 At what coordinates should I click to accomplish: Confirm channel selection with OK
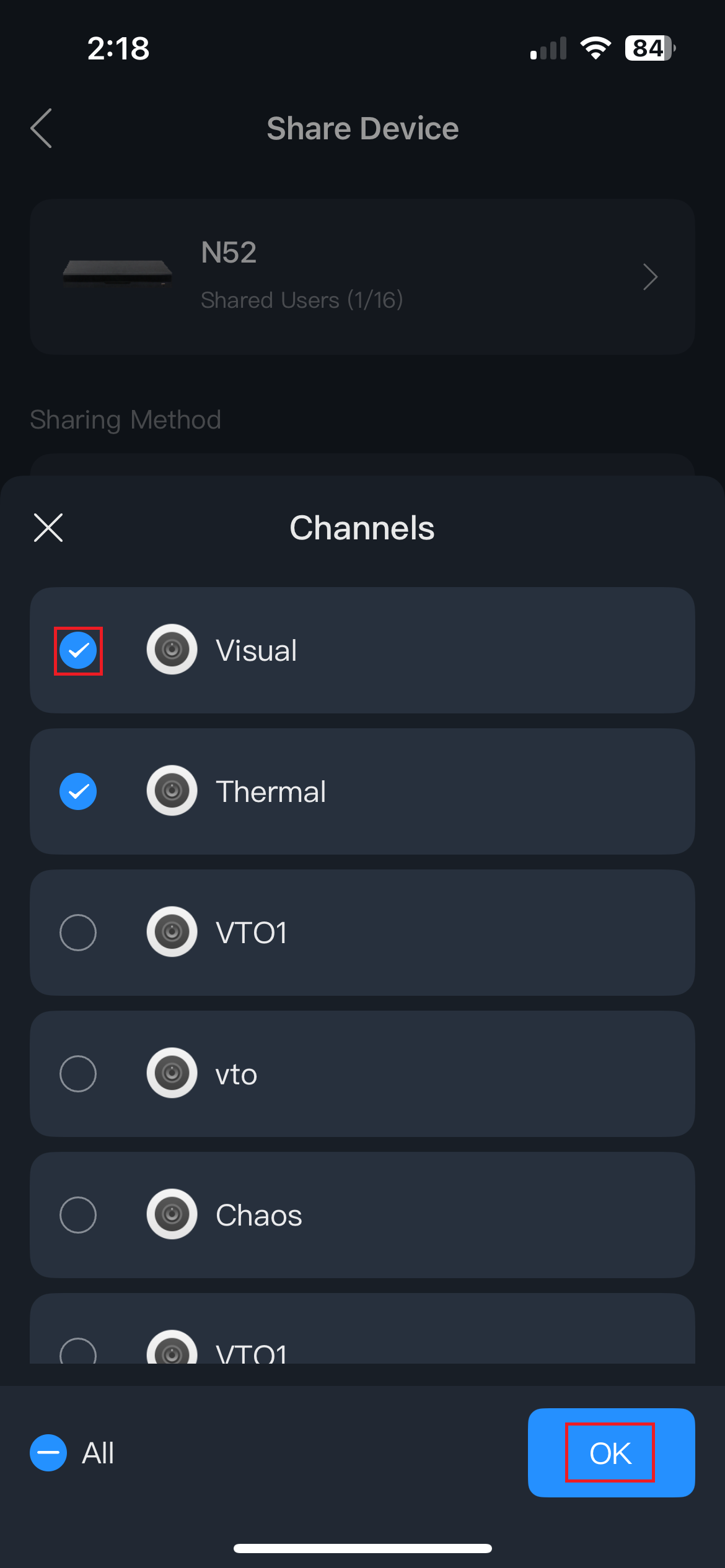pos(611,1453)
